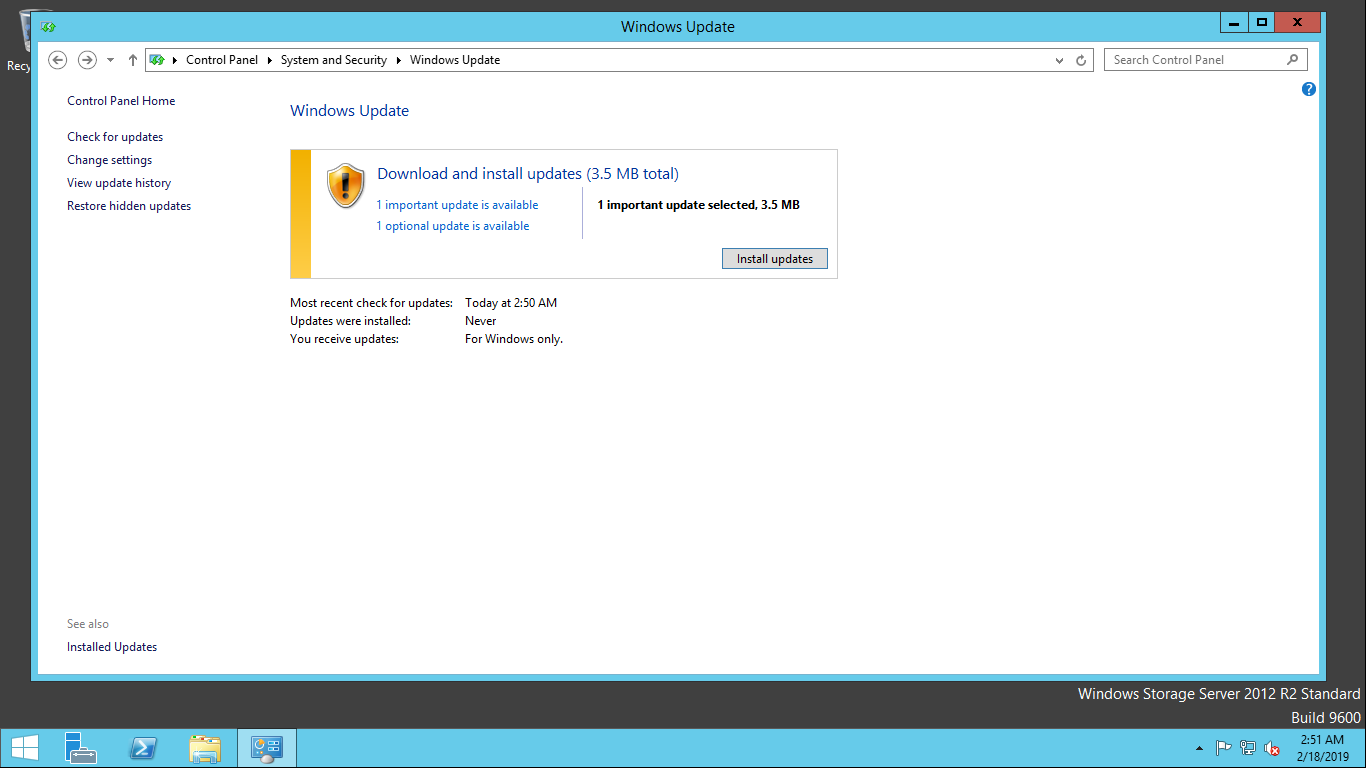Click '1 optional update is available' link
1366x768 pixels.
453,226
